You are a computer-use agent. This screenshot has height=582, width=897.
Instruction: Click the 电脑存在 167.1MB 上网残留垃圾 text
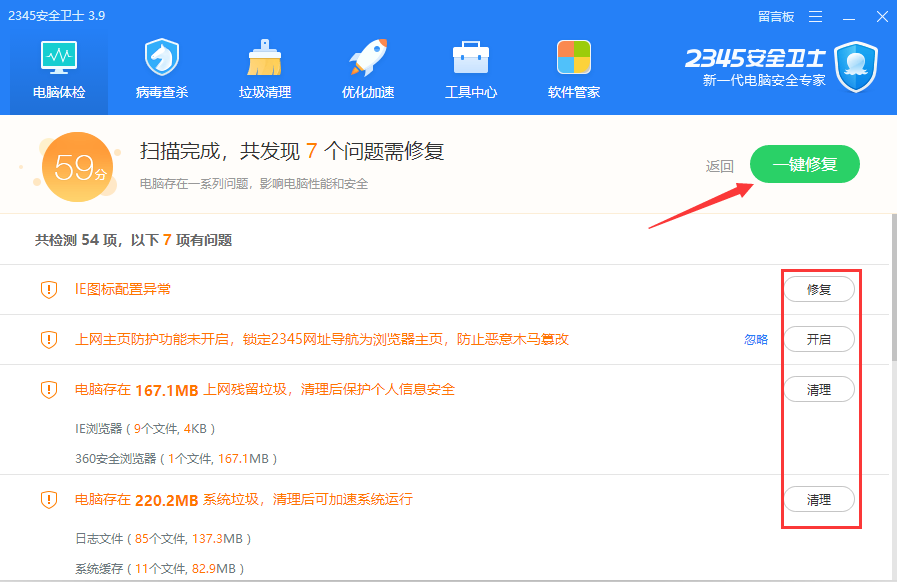point(265,390)
